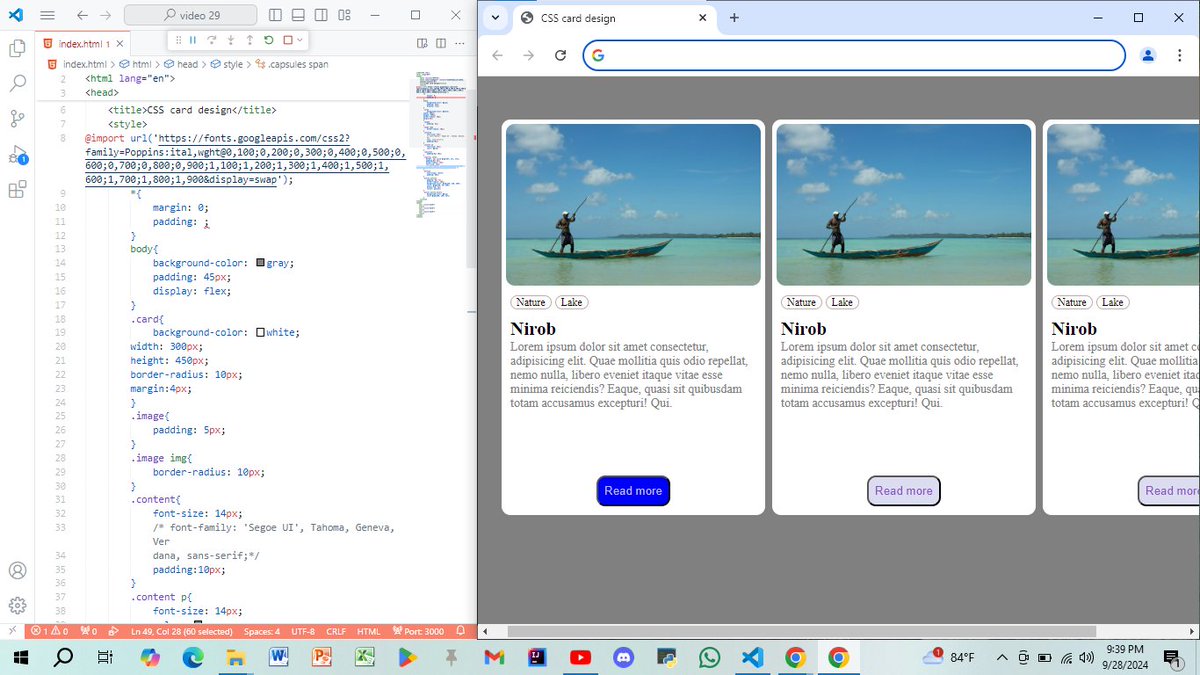Open the editor More Actions menu
Viewport: 1200px width, 675px height.
(x=459, y=43)
